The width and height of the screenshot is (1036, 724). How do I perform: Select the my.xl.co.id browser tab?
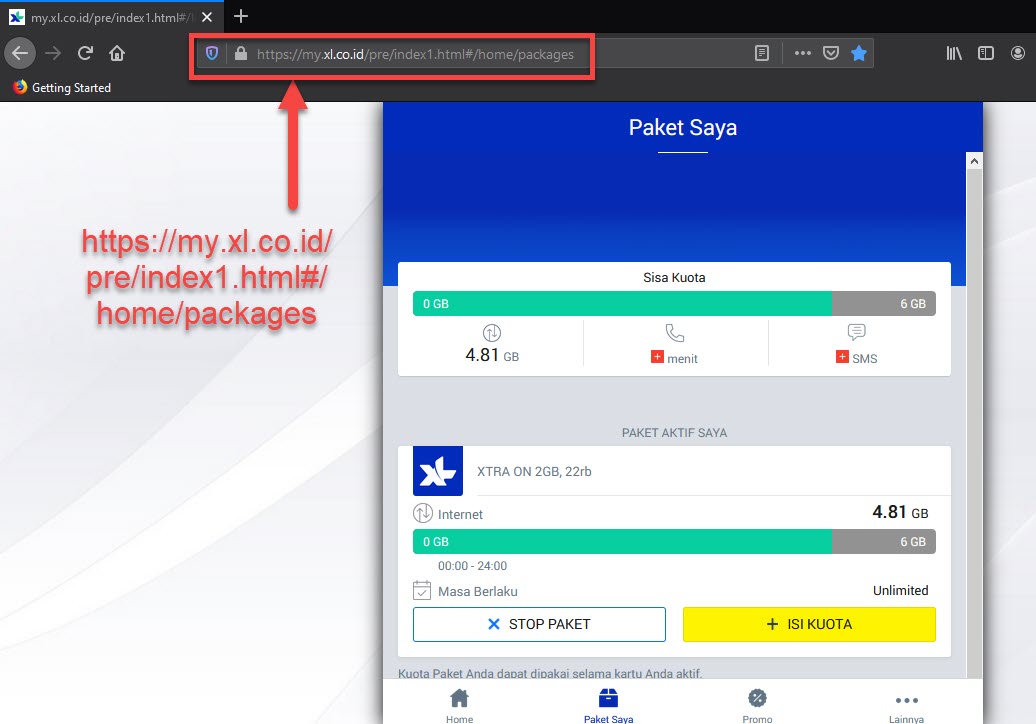(112, 17)
